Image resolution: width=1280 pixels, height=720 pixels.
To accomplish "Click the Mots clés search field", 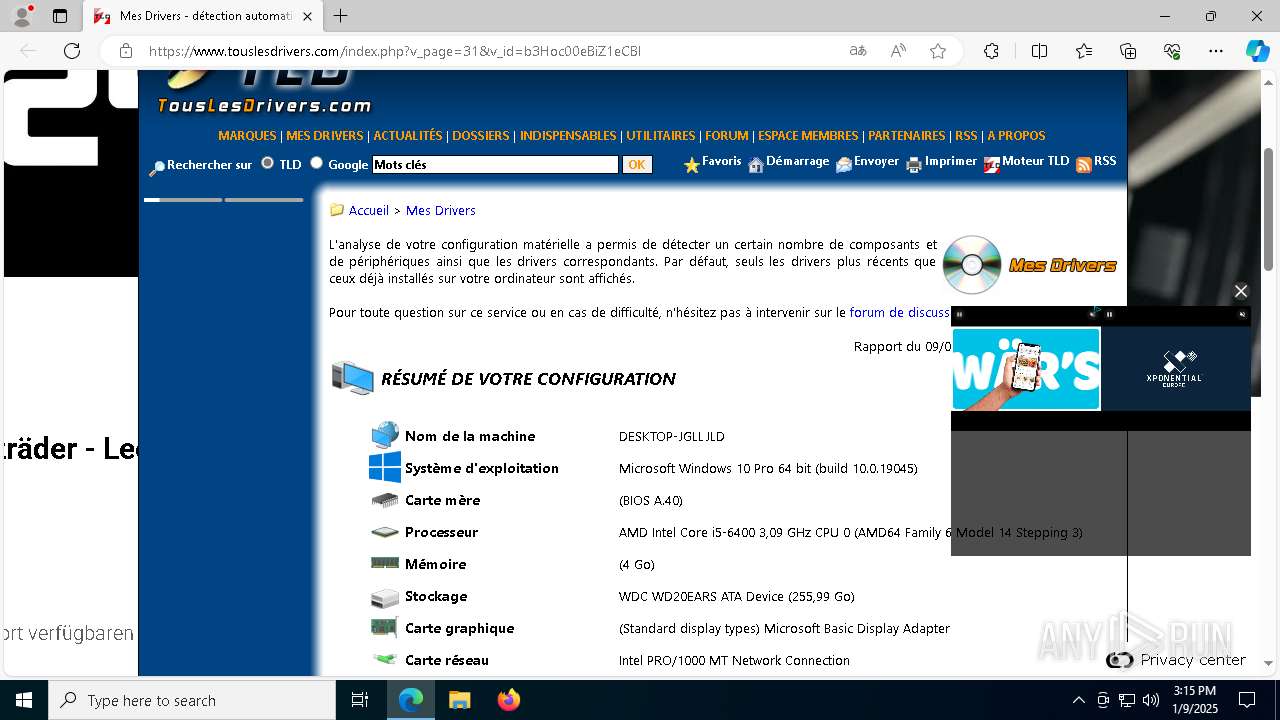I will tap(495, 165).
